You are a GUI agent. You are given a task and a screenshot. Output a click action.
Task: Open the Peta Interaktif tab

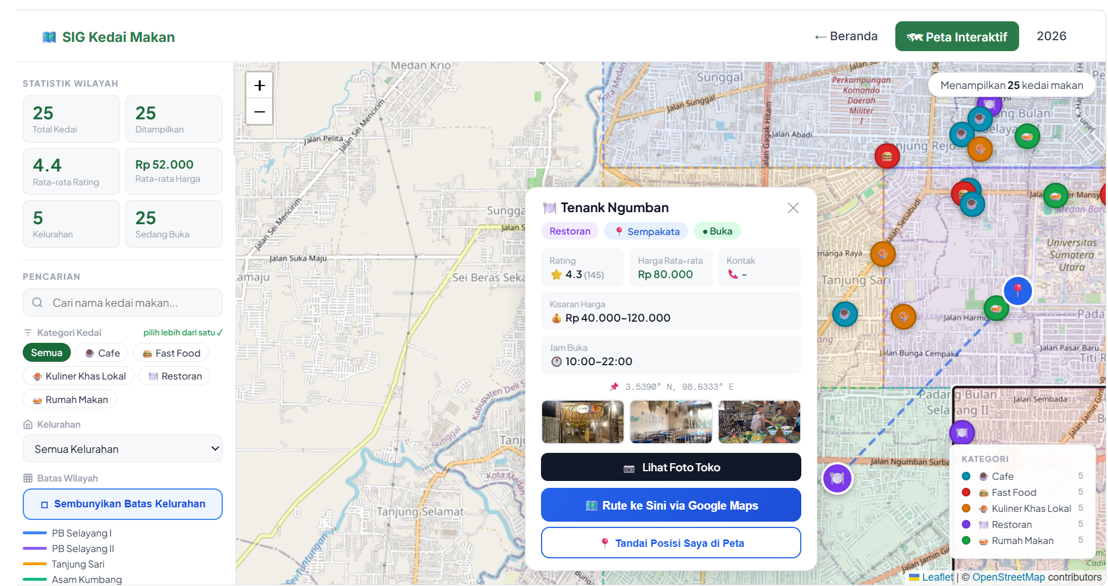coord(957,37)
